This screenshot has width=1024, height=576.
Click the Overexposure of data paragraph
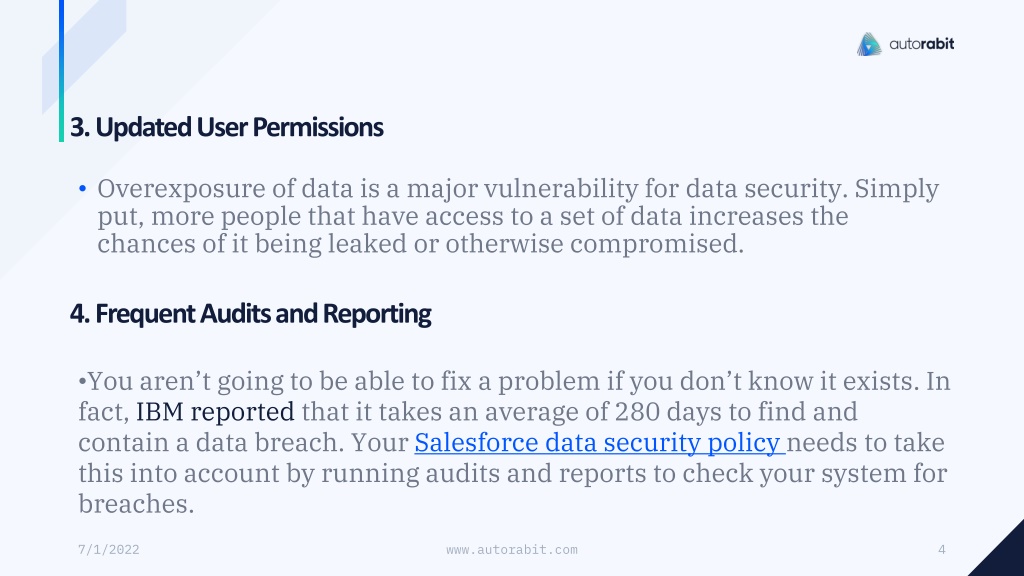(x=518, y=216)
